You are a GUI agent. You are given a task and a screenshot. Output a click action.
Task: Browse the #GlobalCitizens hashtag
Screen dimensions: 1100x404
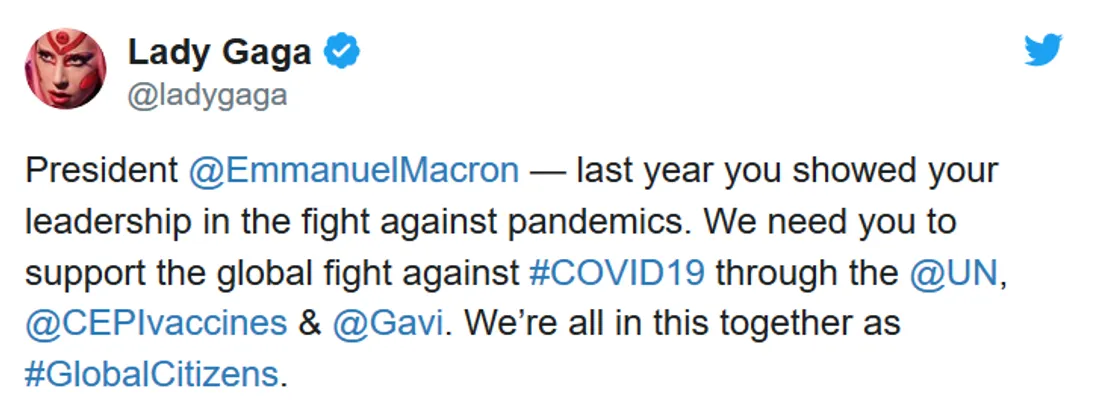[x=151, y=374]
